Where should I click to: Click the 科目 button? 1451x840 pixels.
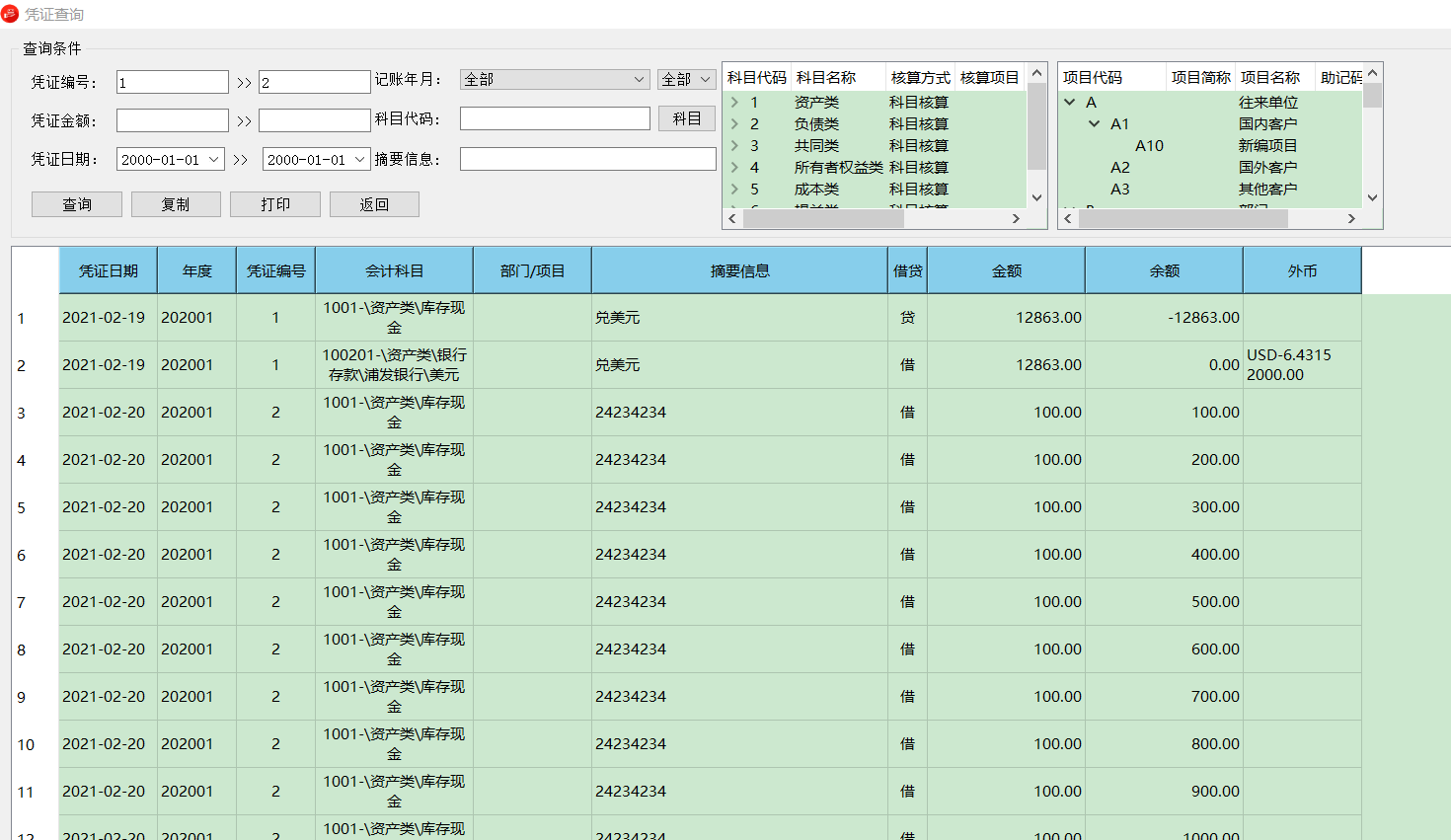687,118
